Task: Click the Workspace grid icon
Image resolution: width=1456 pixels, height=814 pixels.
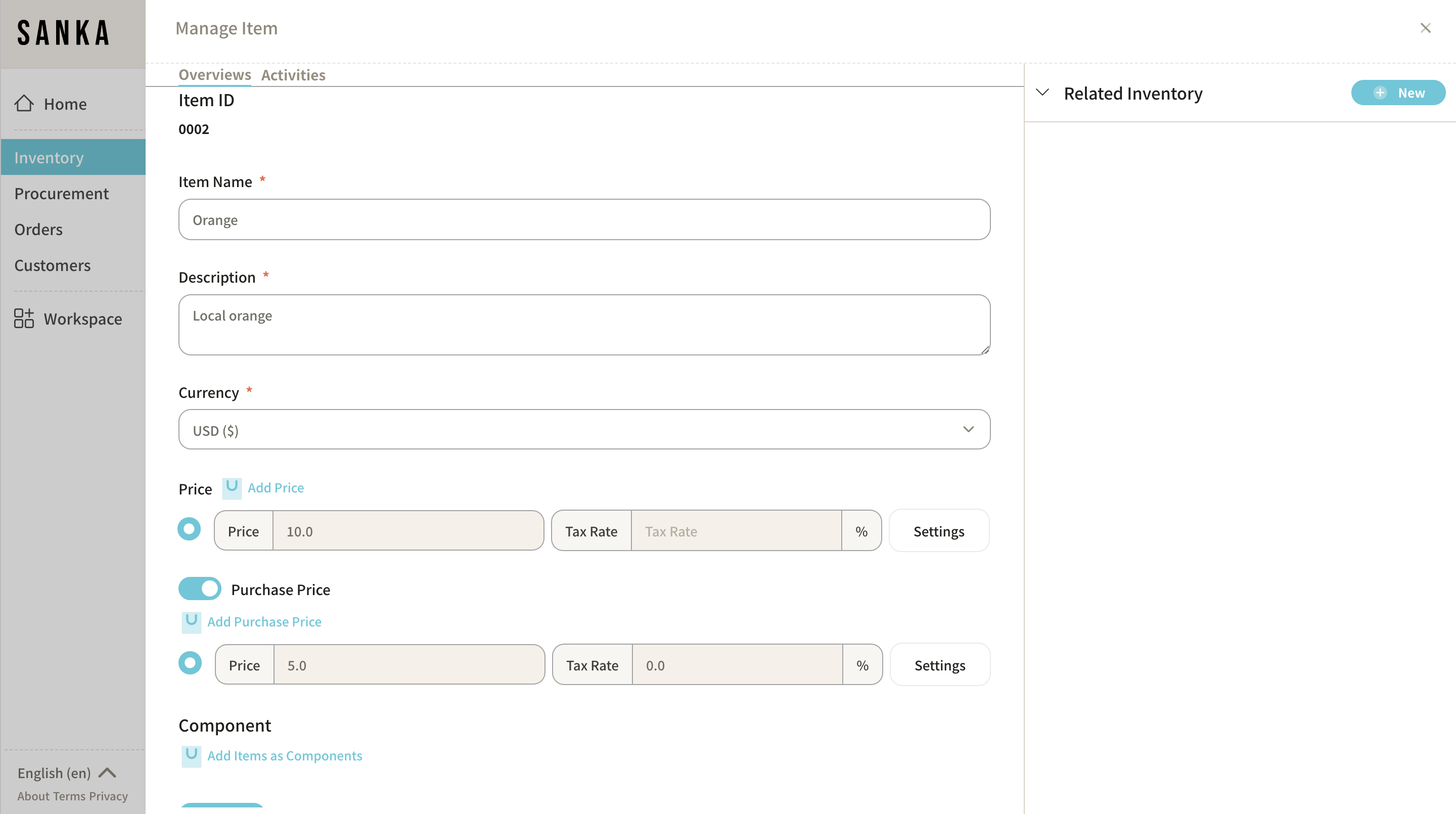Action: [x=24, y=318]
